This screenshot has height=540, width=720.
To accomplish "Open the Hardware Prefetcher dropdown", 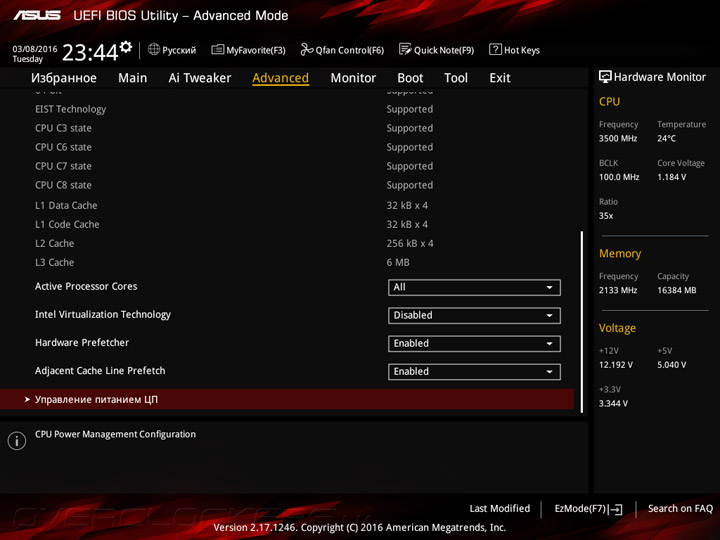I will [474, 343].
